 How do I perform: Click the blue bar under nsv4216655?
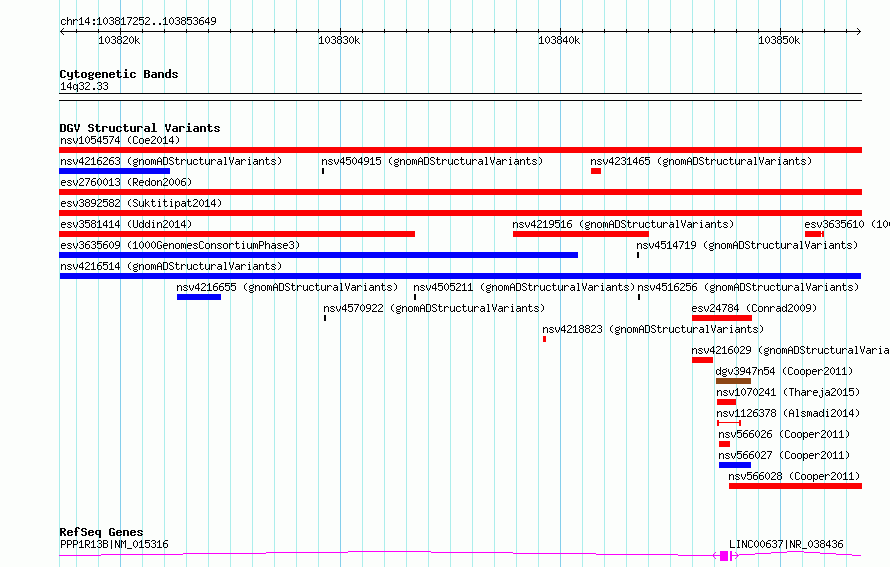tap(199, 297)
